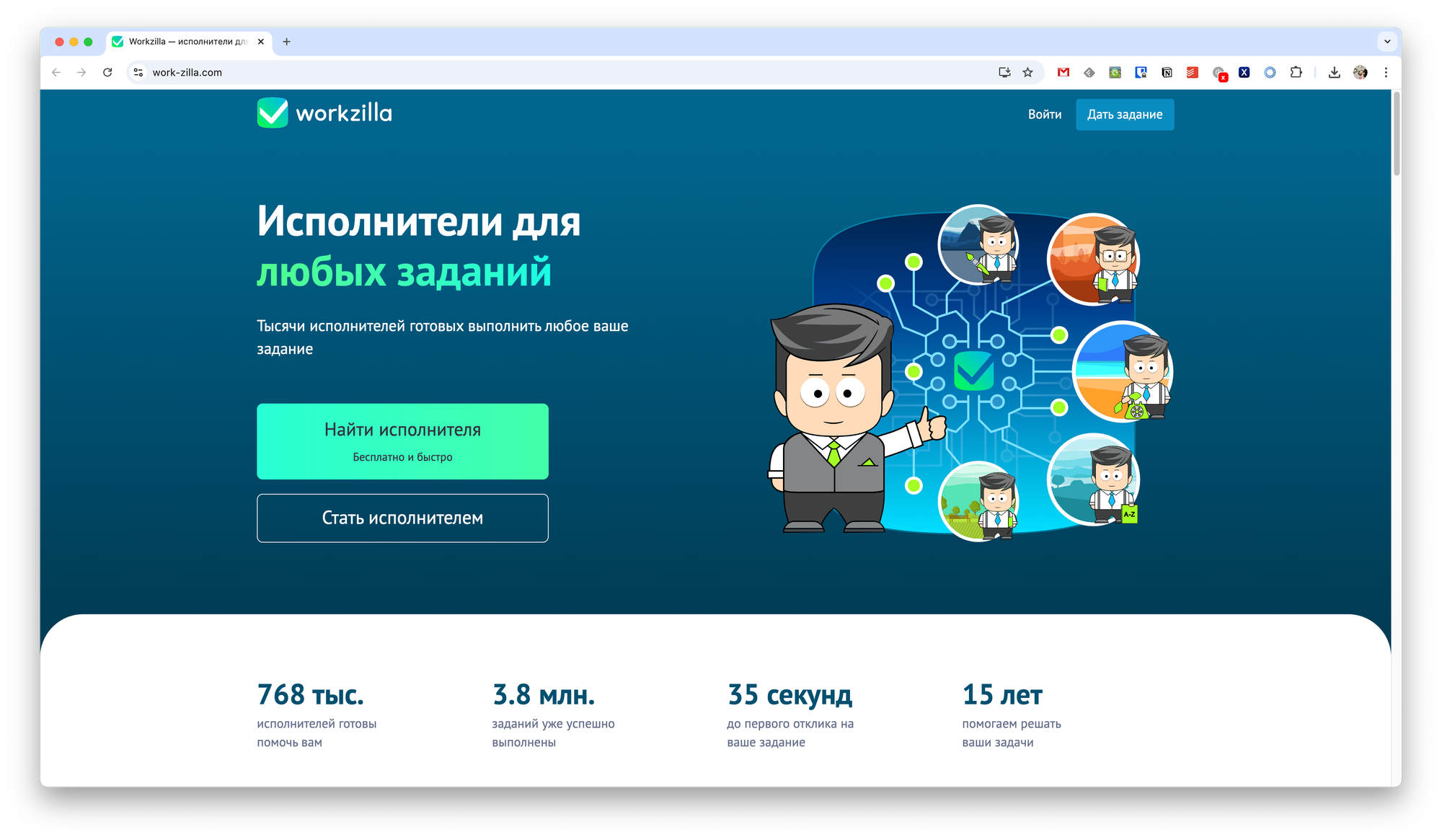
Task: Reload the page
Action: [x=107, y=72]
